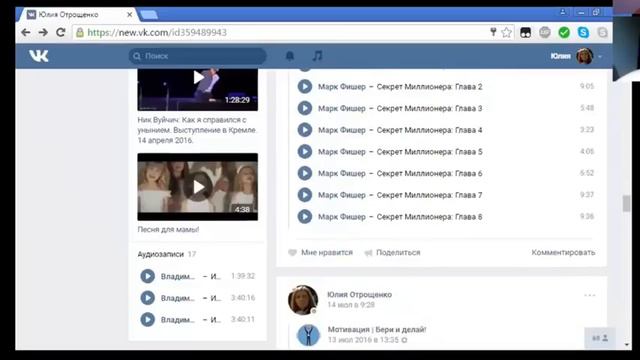Image resolution: width=640 pixels, height=360 pixels.
Task: Open the Ник Вуйчич video title link
Action: click(x=197, y=130)
